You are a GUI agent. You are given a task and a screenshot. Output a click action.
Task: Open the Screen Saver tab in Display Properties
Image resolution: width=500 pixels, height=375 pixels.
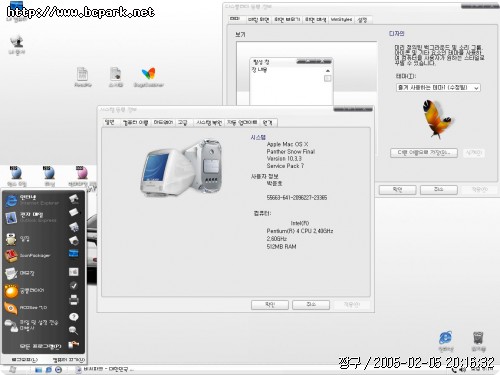click(287, 20)
